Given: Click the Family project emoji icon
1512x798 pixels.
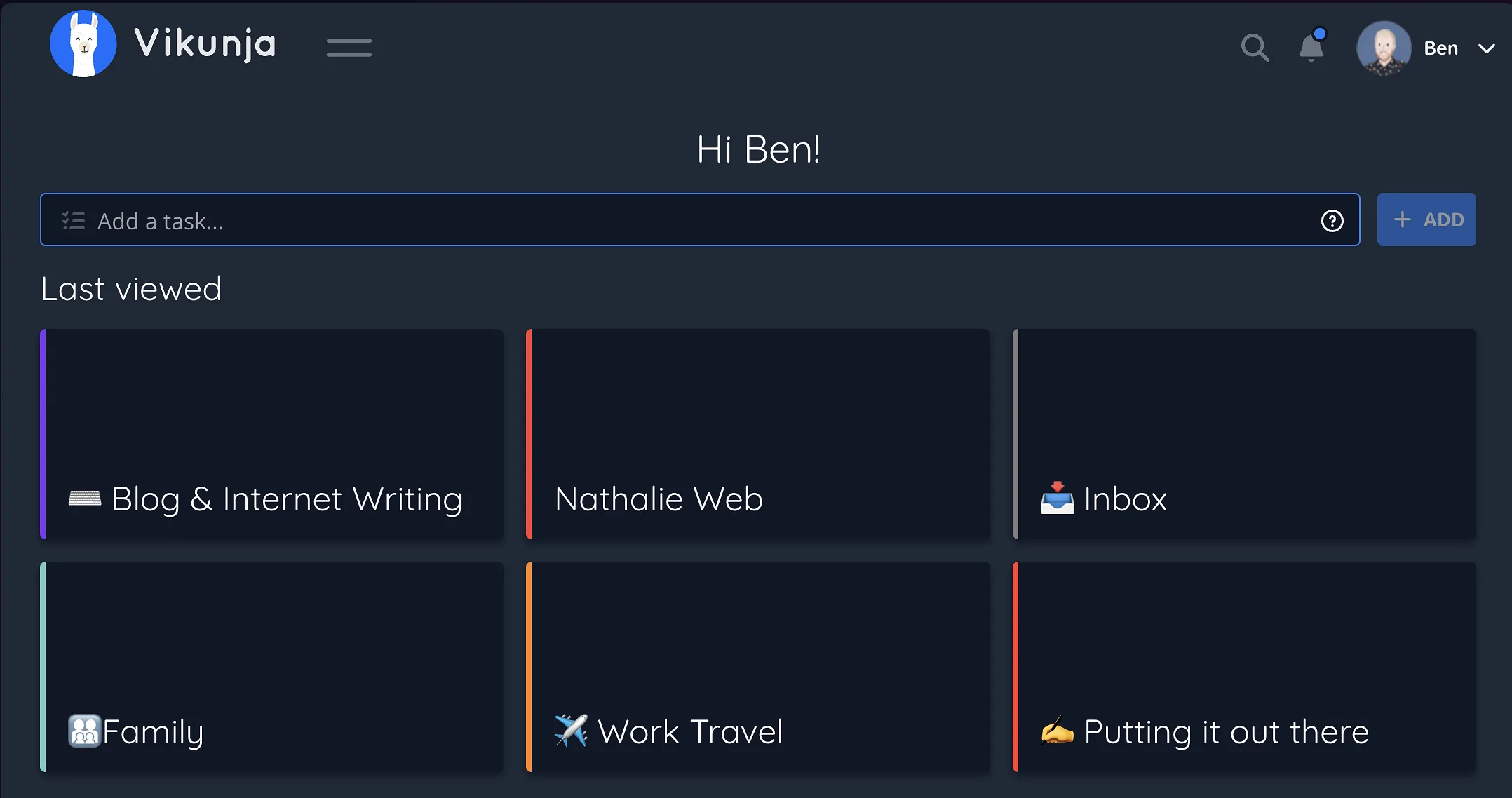Looking at the screenshot, I should [85, 731].
